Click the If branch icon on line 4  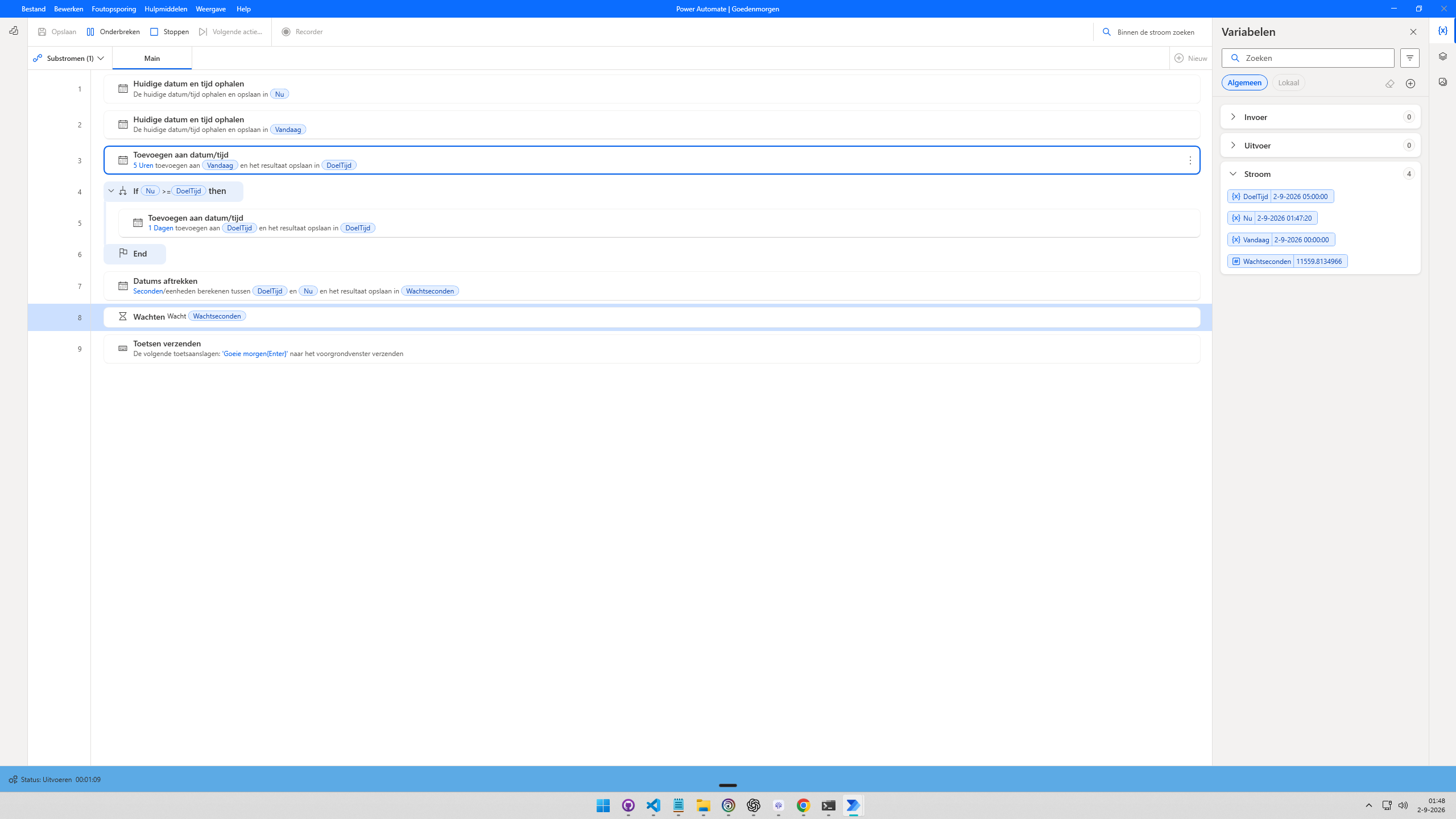(x=123, y=191)
